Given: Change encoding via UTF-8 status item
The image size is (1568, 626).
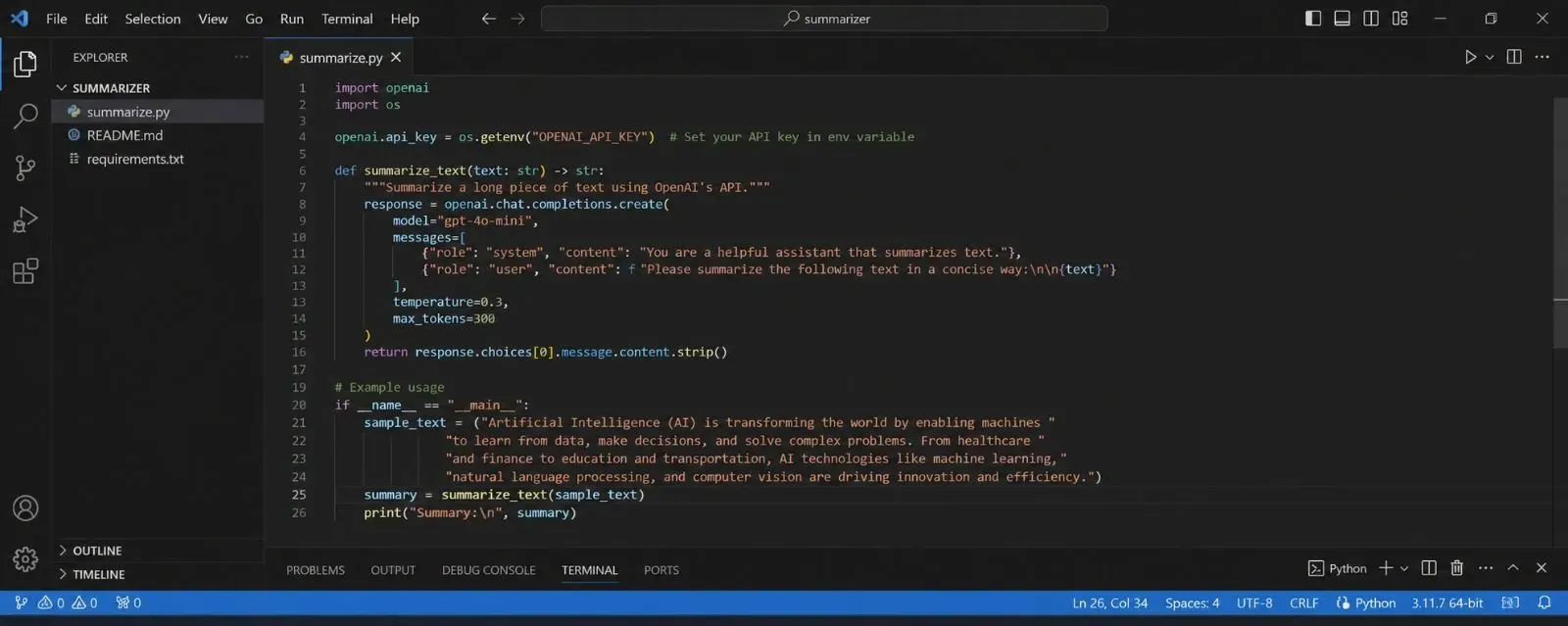Looking at the screenshot, I should (x=1254, y=602).
